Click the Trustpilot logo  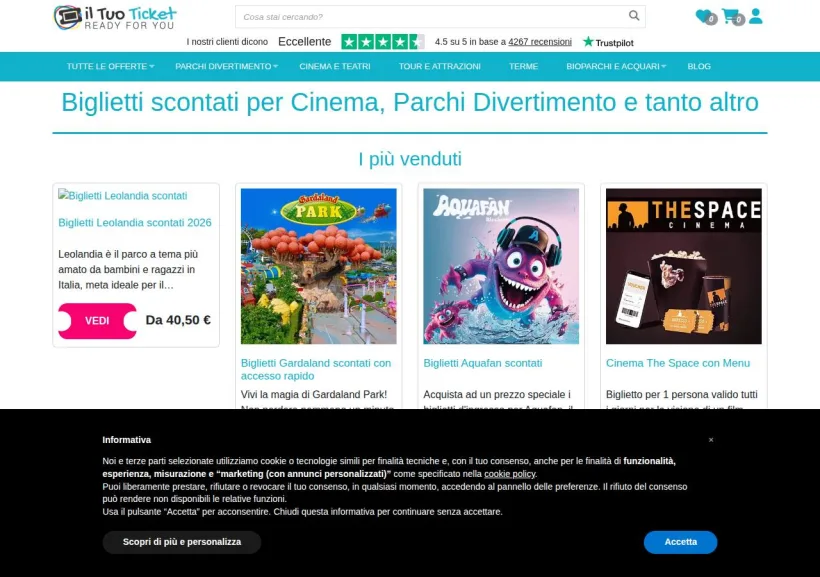coord(608,42)
